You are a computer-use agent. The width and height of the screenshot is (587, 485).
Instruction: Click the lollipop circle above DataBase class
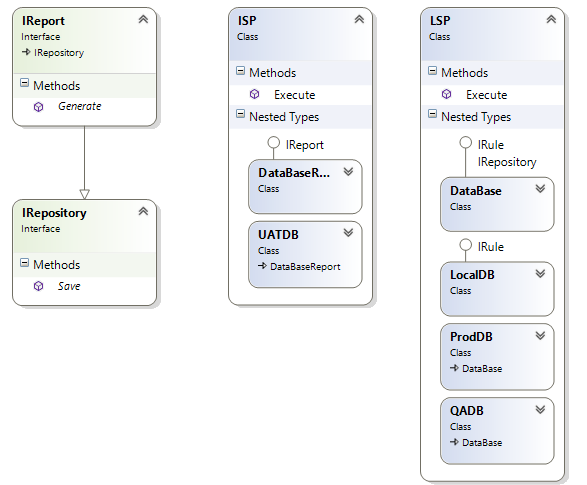click(466, 143)
